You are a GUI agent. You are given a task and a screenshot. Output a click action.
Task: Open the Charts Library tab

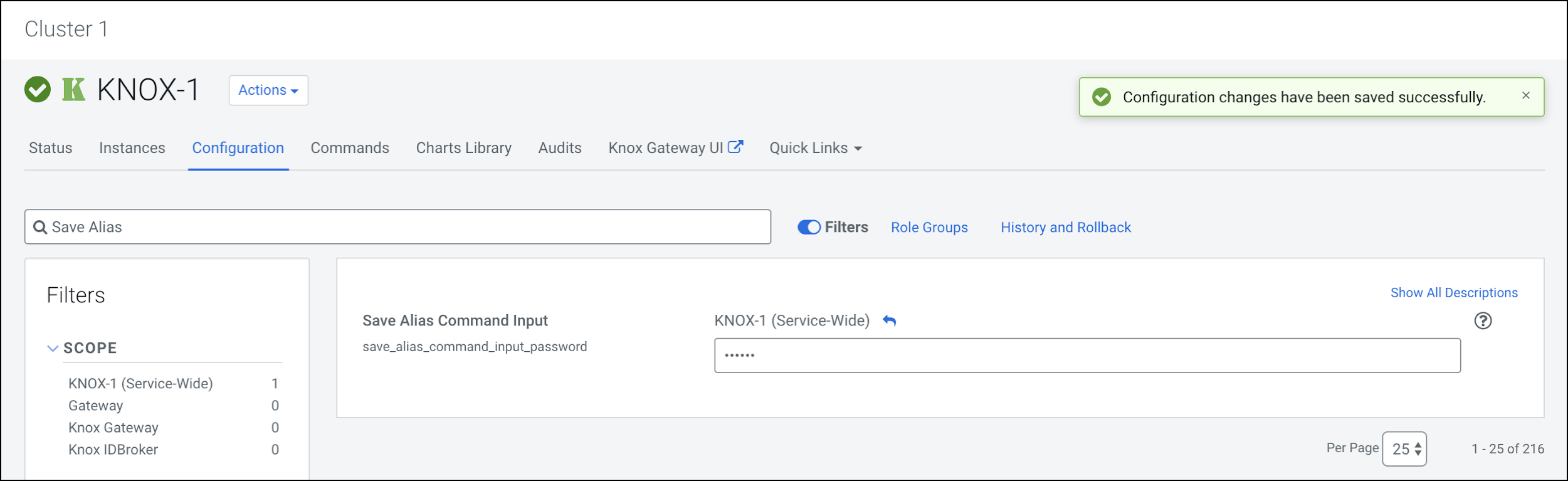(463, 148)
